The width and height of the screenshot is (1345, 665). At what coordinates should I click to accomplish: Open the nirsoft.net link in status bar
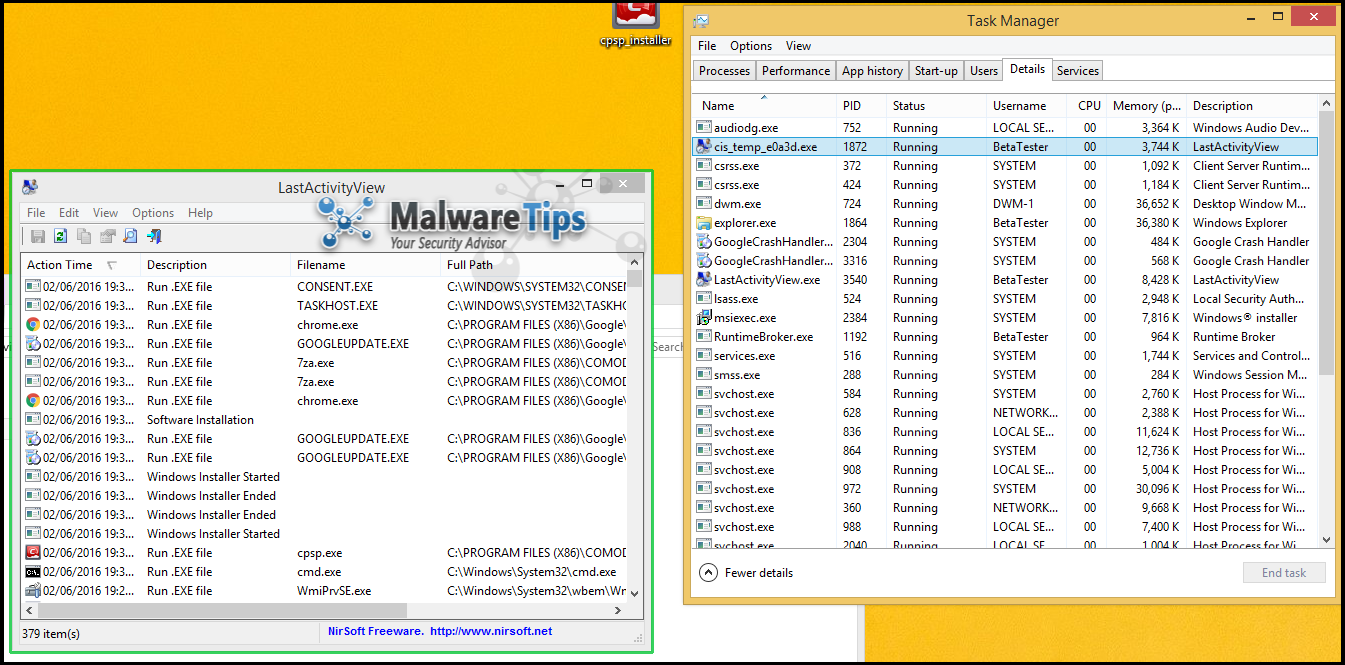pos(491,632)
